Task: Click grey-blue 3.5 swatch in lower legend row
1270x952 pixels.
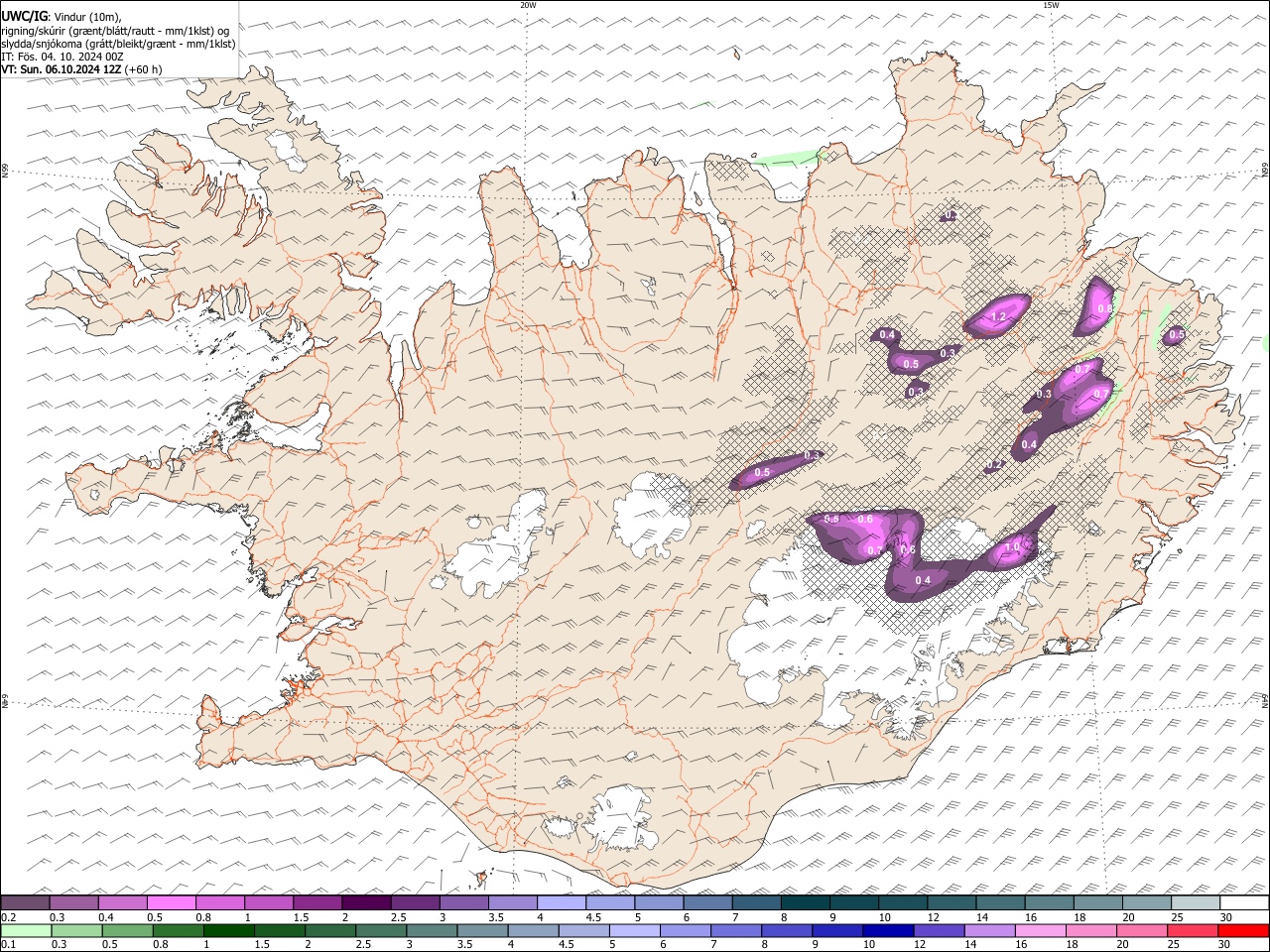Action: click(x=481, y=931)
